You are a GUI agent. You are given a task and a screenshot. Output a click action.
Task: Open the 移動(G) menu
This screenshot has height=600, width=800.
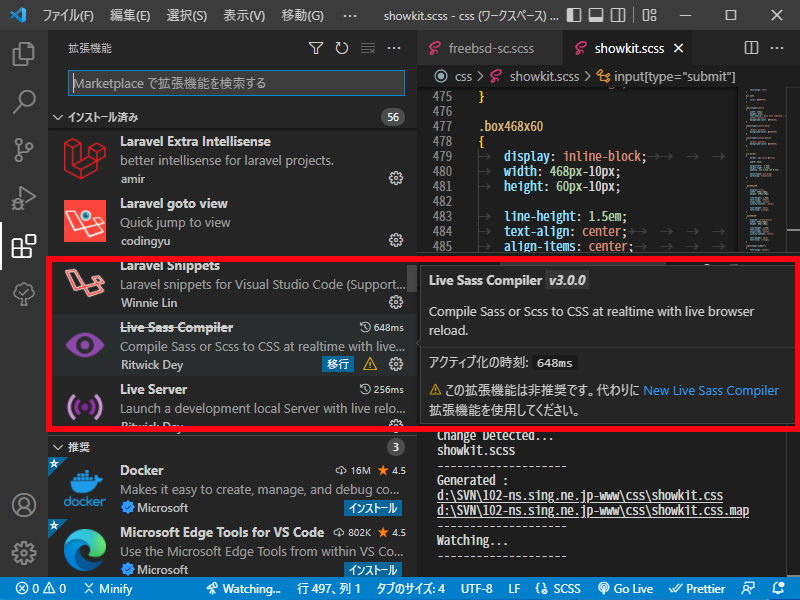point(302,15)
